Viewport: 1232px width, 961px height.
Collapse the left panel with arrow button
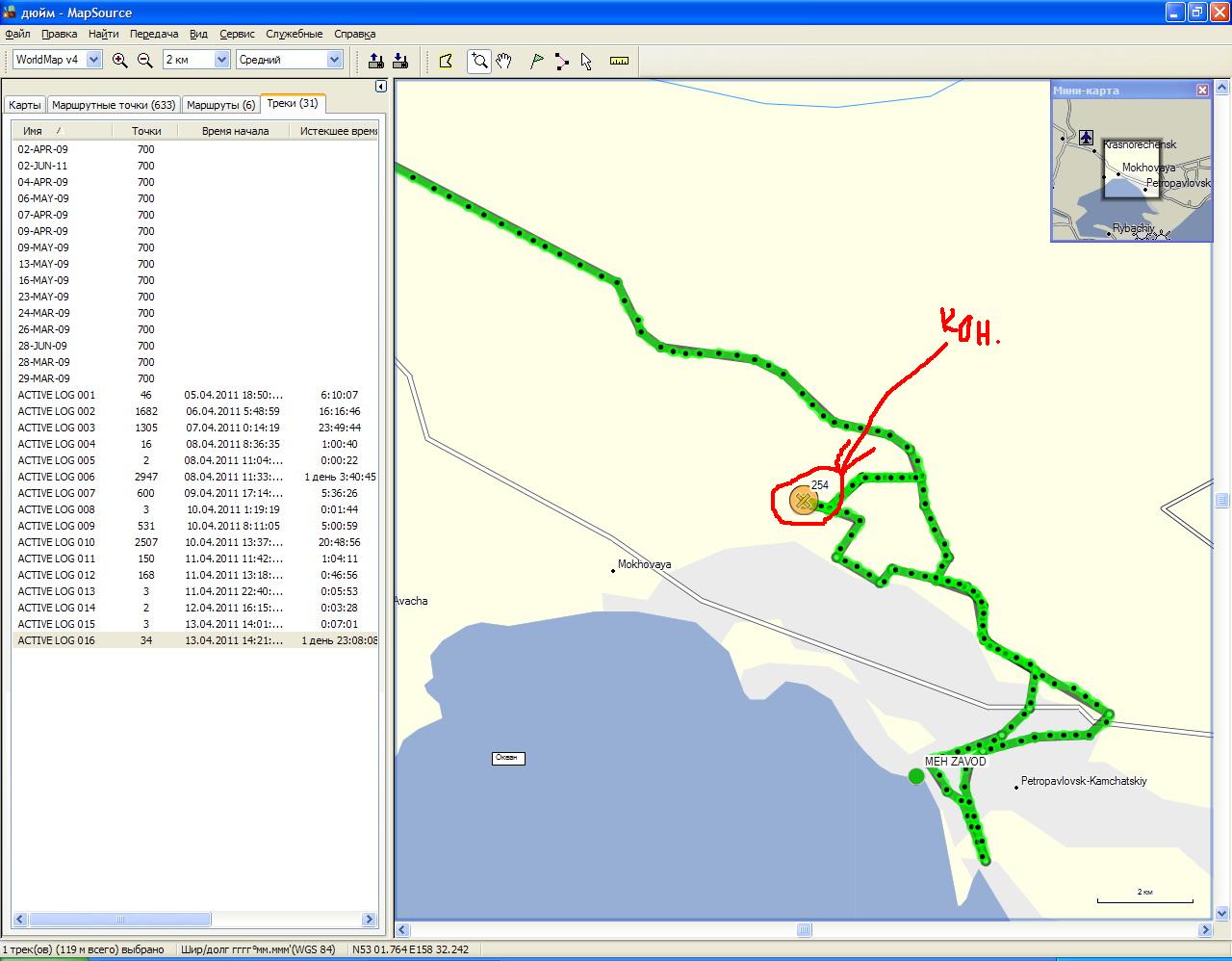[381, 86]
